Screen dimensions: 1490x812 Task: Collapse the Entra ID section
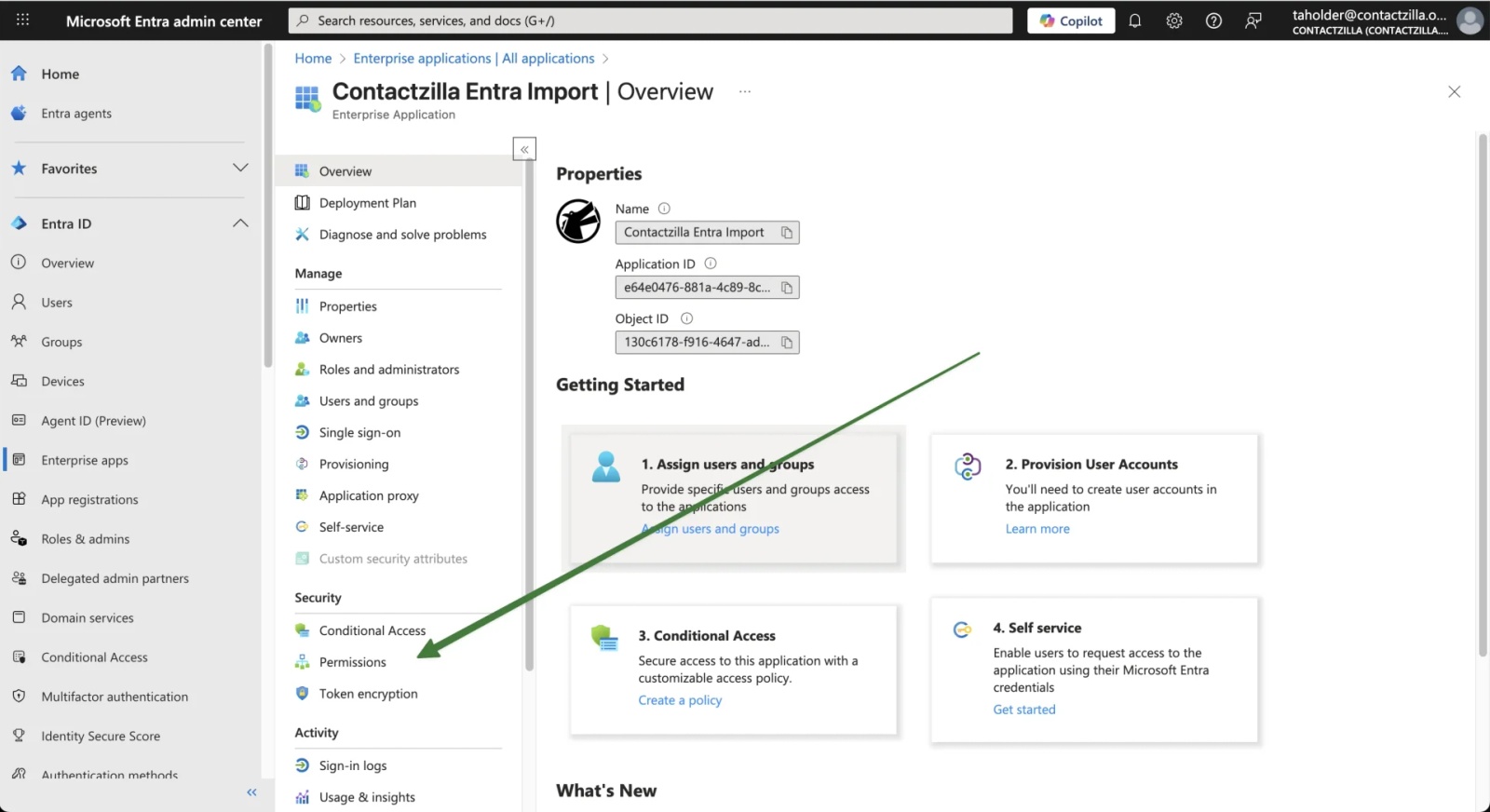coord(240,223)
